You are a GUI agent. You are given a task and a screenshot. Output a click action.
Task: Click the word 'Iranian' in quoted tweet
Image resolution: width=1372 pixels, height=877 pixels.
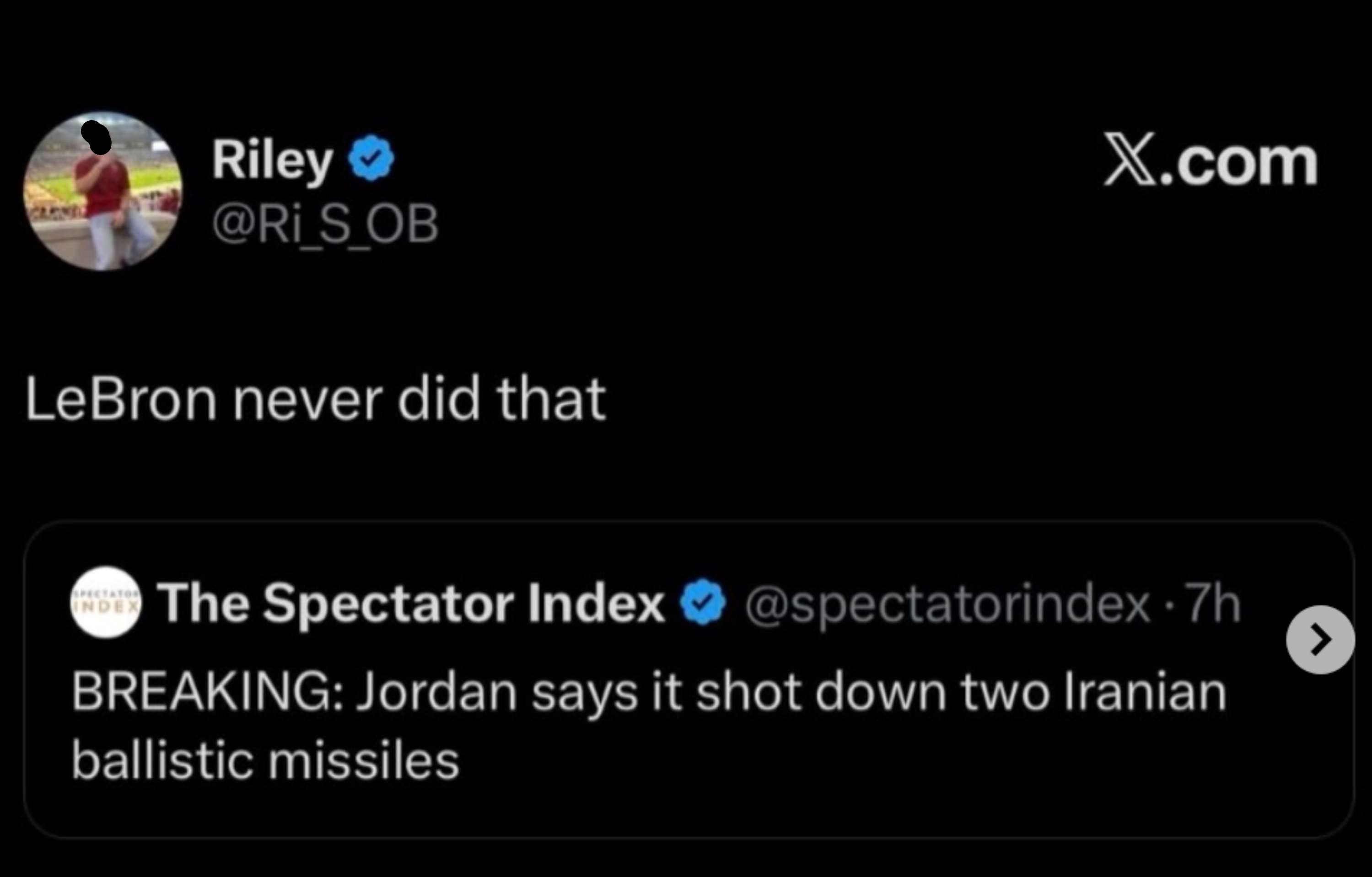tap(1144, 692)
